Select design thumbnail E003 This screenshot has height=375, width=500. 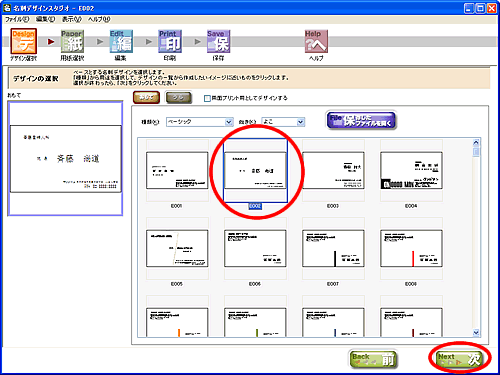(333, 170)
